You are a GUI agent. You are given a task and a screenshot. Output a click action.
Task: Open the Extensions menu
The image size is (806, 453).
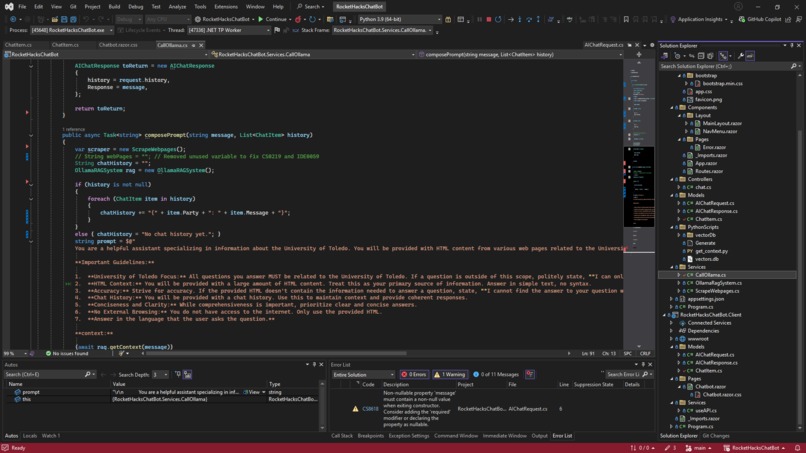[226, 7]
